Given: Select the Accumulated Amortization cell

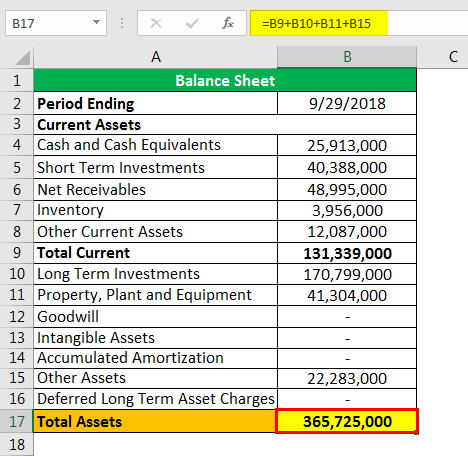Looking at the screenshot, I should pyautogui.click(x=155, y=358).
